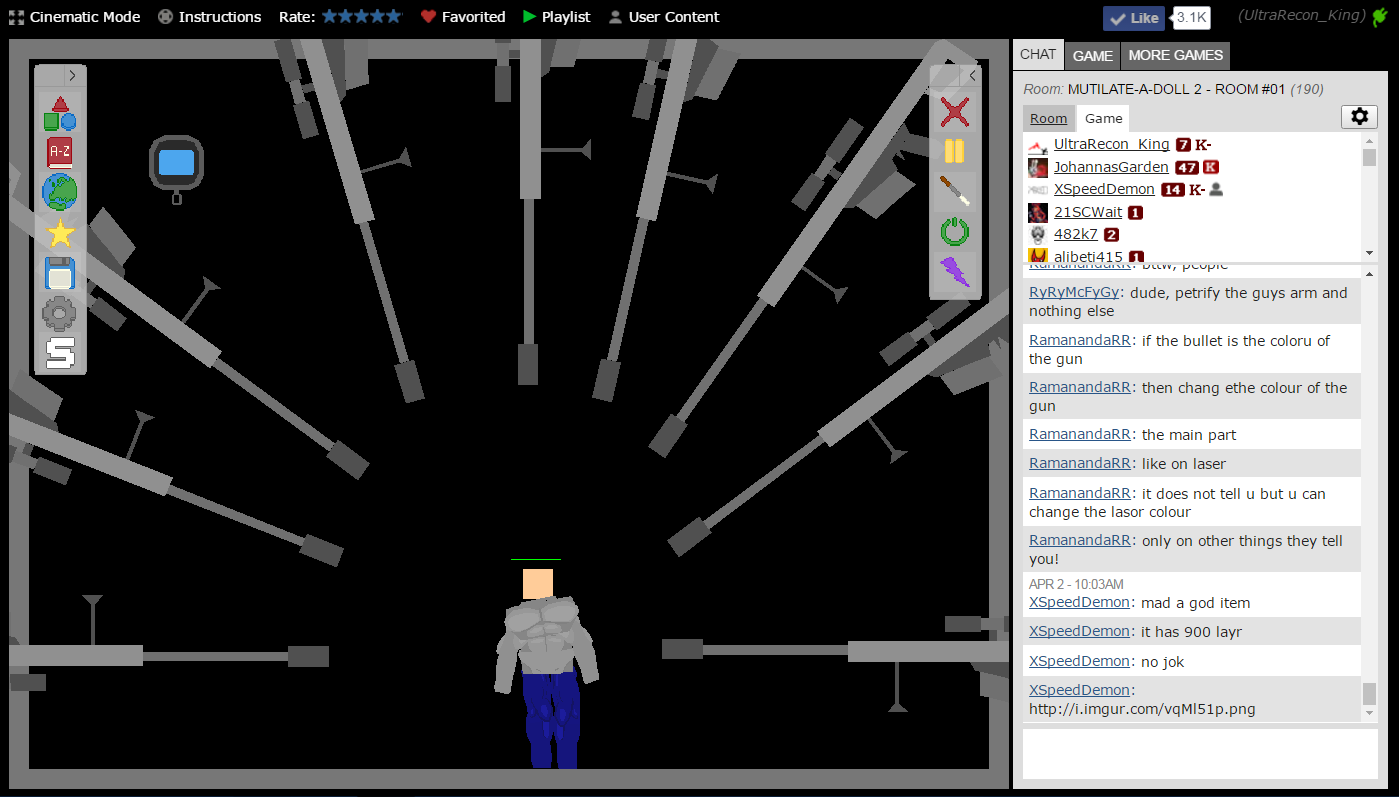Viewport: 1399px width, 797px height.
Task: Open 21SCWait profile link
Action: (1088, 212)
